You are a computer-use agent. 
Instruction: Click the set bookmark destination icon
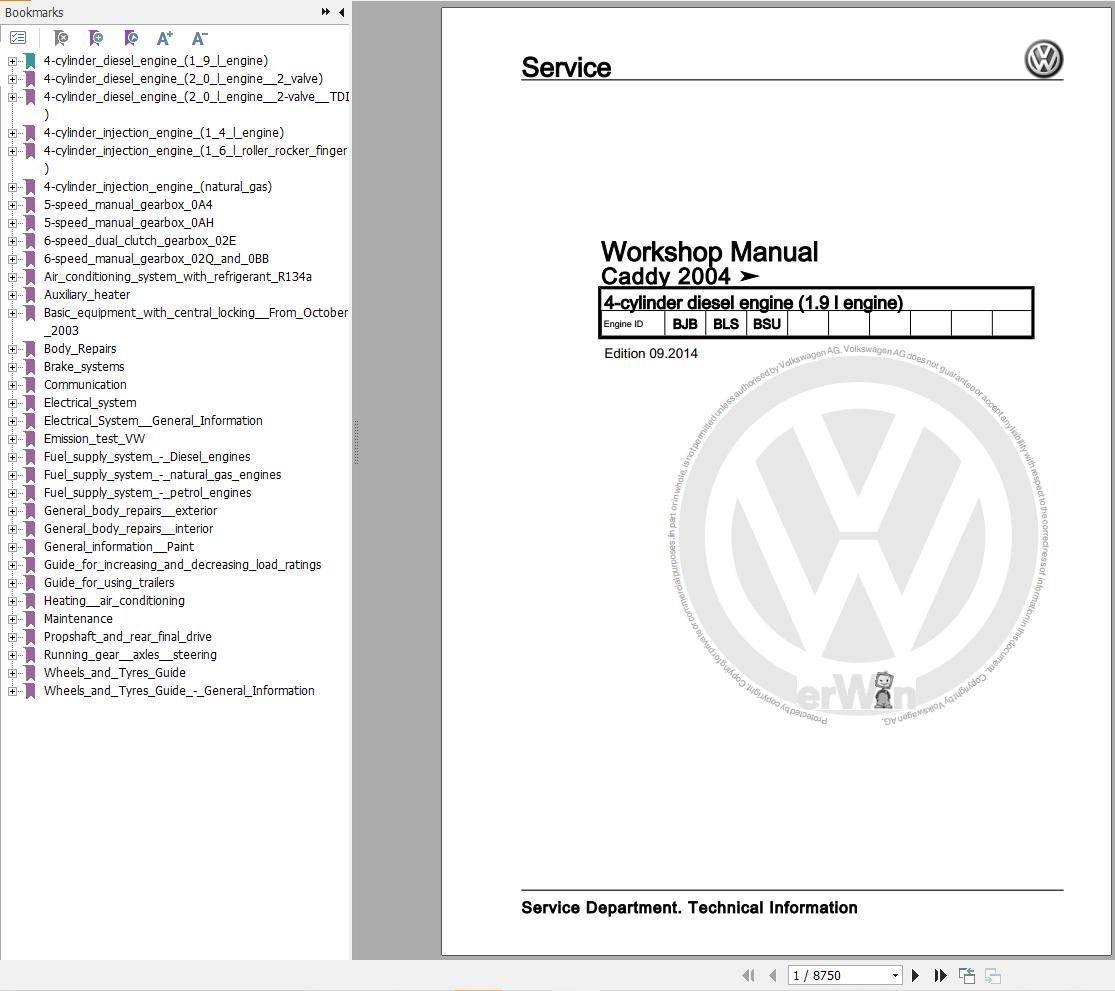point(131,38)
